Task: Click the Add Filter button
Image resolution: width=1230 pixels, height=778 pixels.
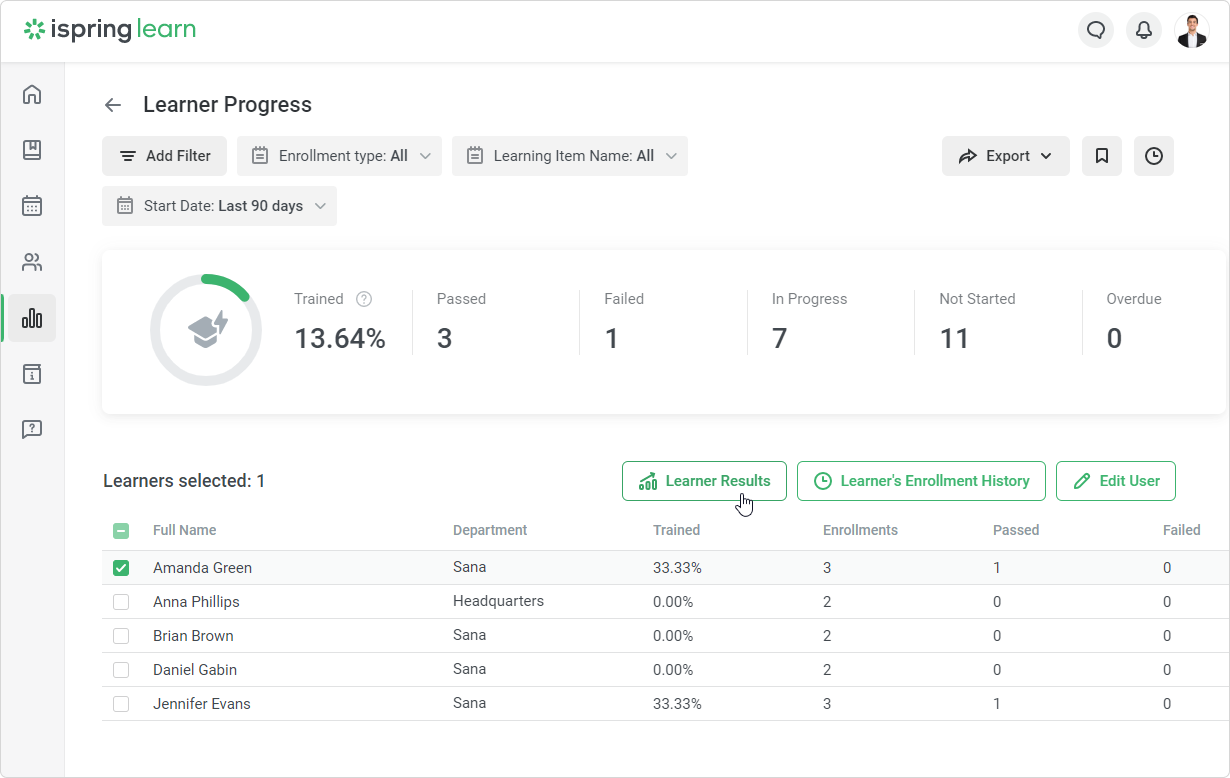Action: [x=165, y=156]
